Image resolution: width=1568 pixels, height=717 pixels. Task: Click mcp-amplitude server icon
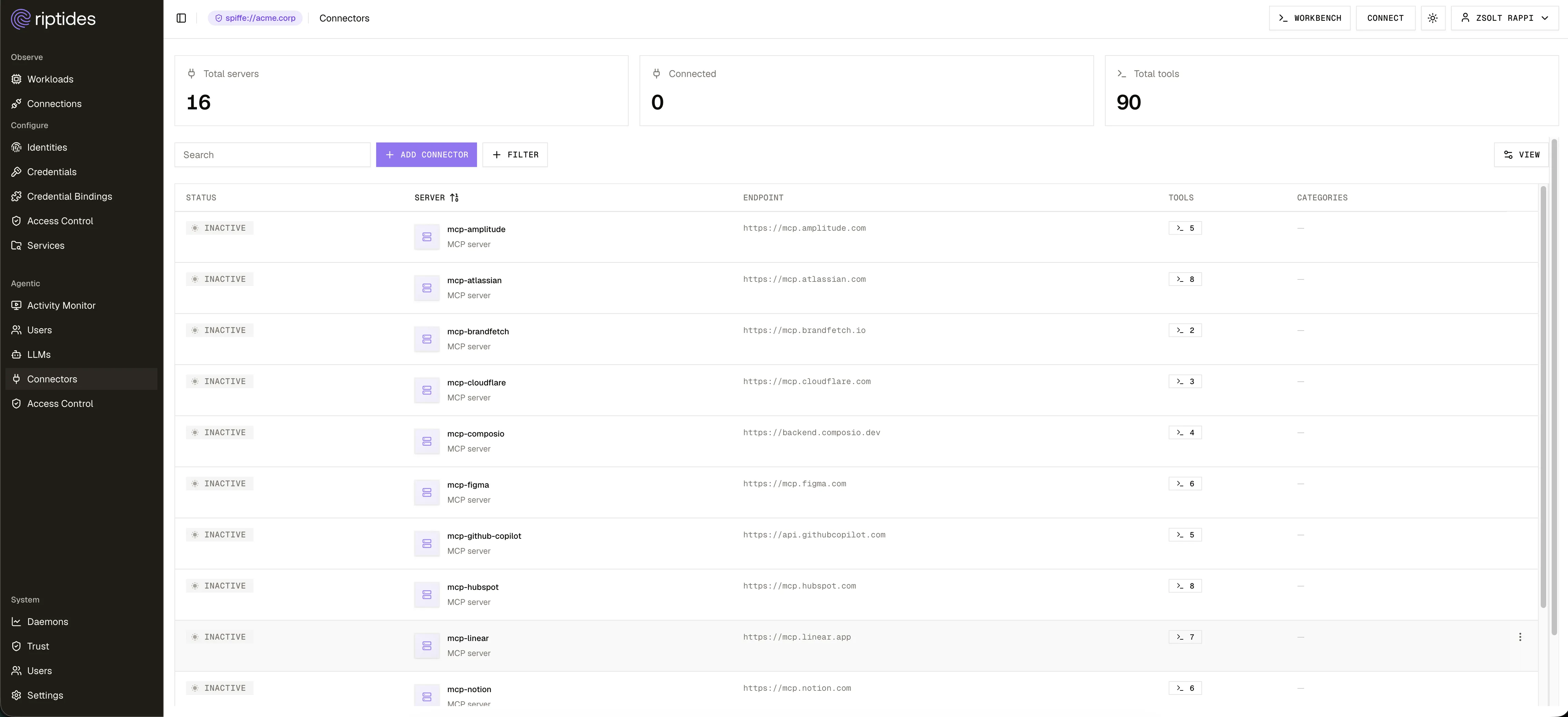tap(427, 237)
